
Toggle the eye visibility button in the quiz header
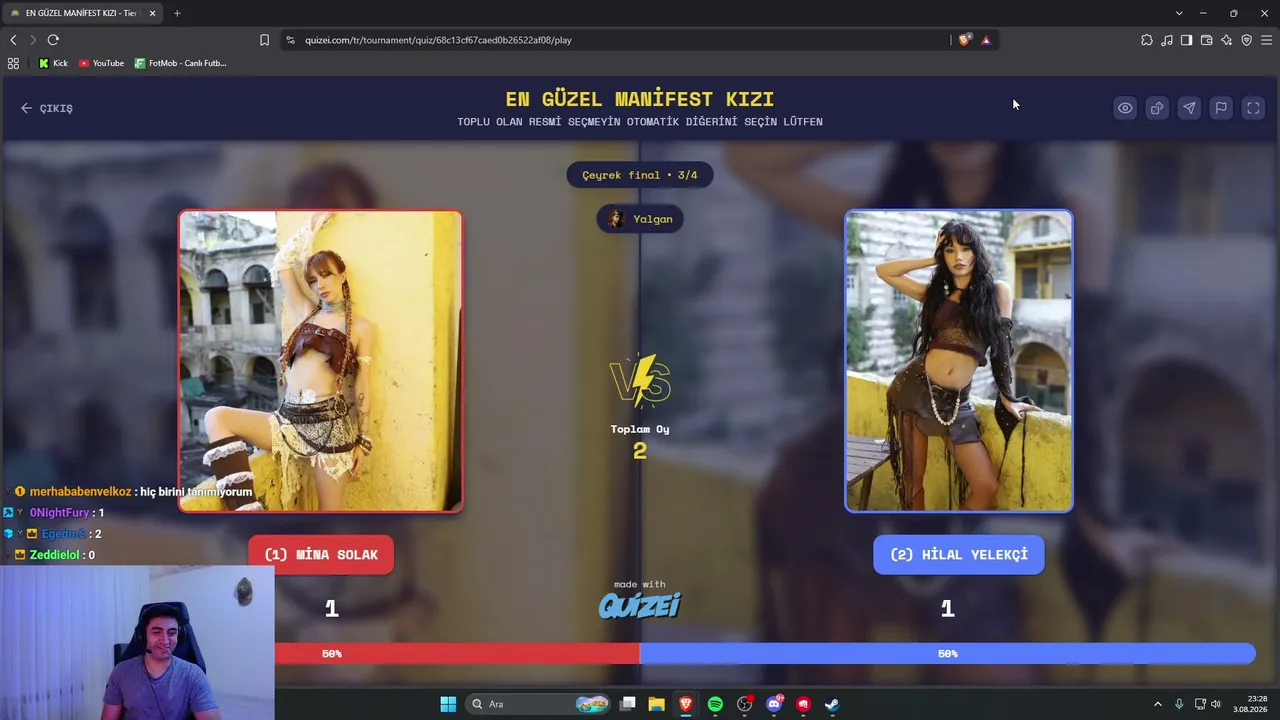1125,108
